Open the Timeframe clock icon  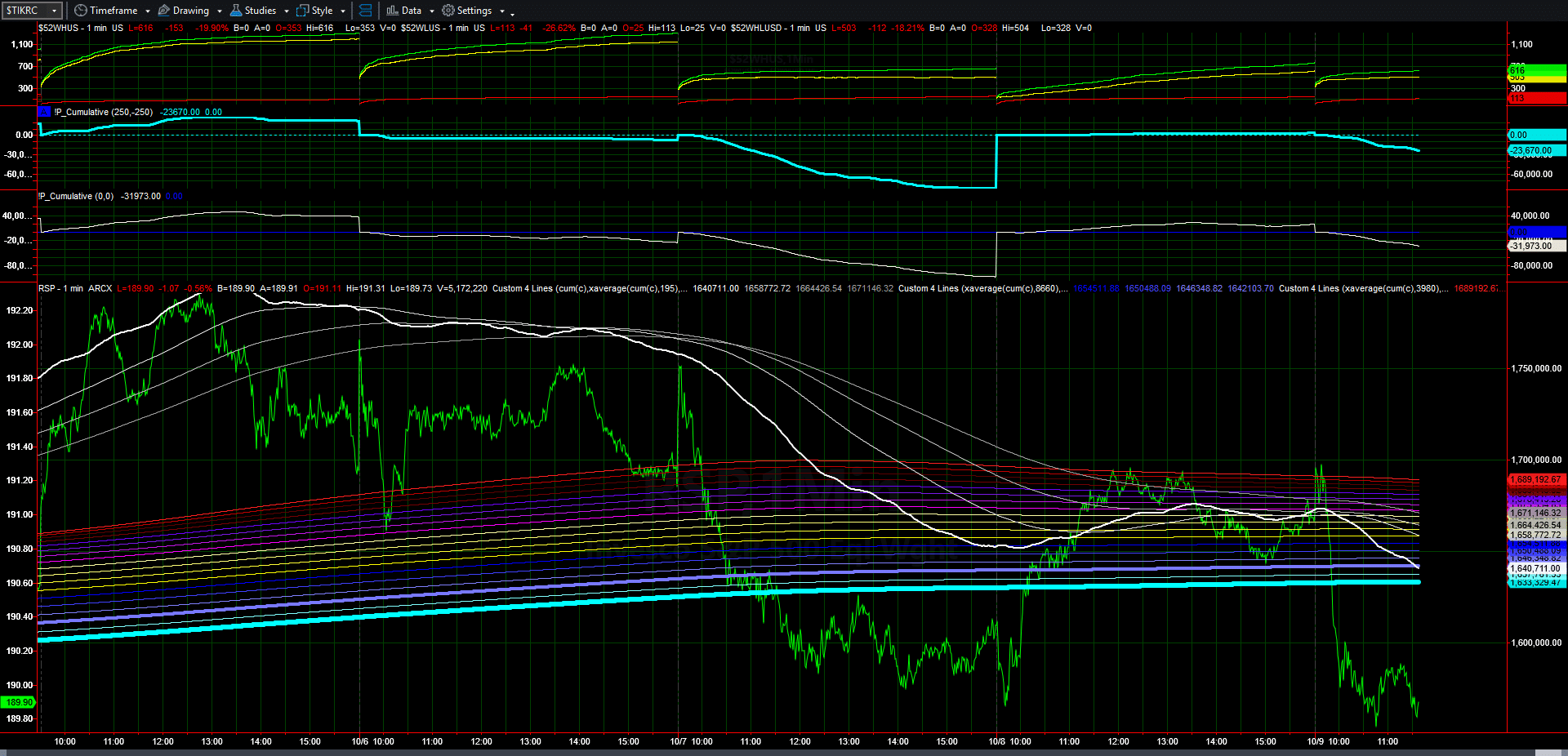(x=79, y=10)
